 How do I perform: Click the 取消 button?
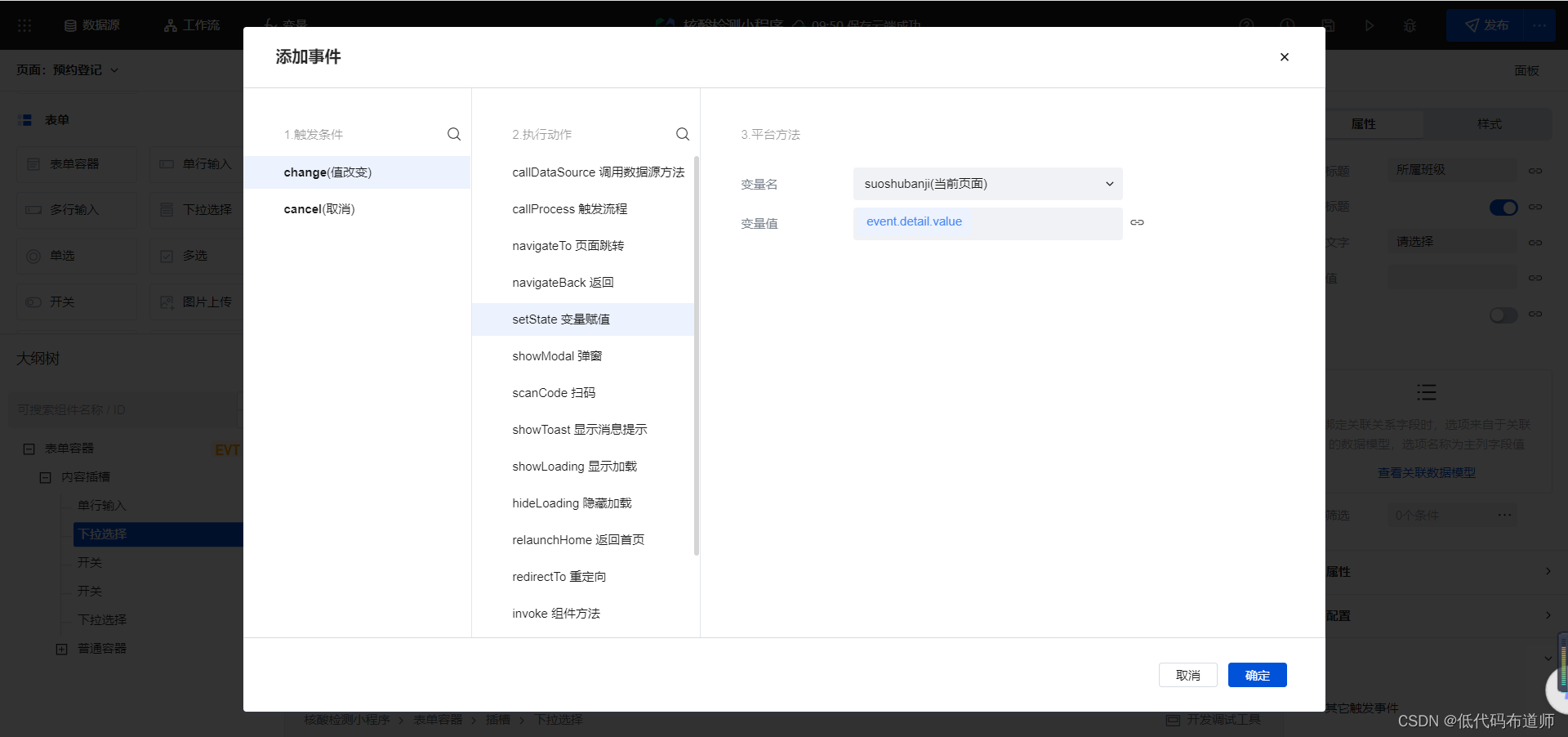pyautogui.click(x=1188, y=675)
